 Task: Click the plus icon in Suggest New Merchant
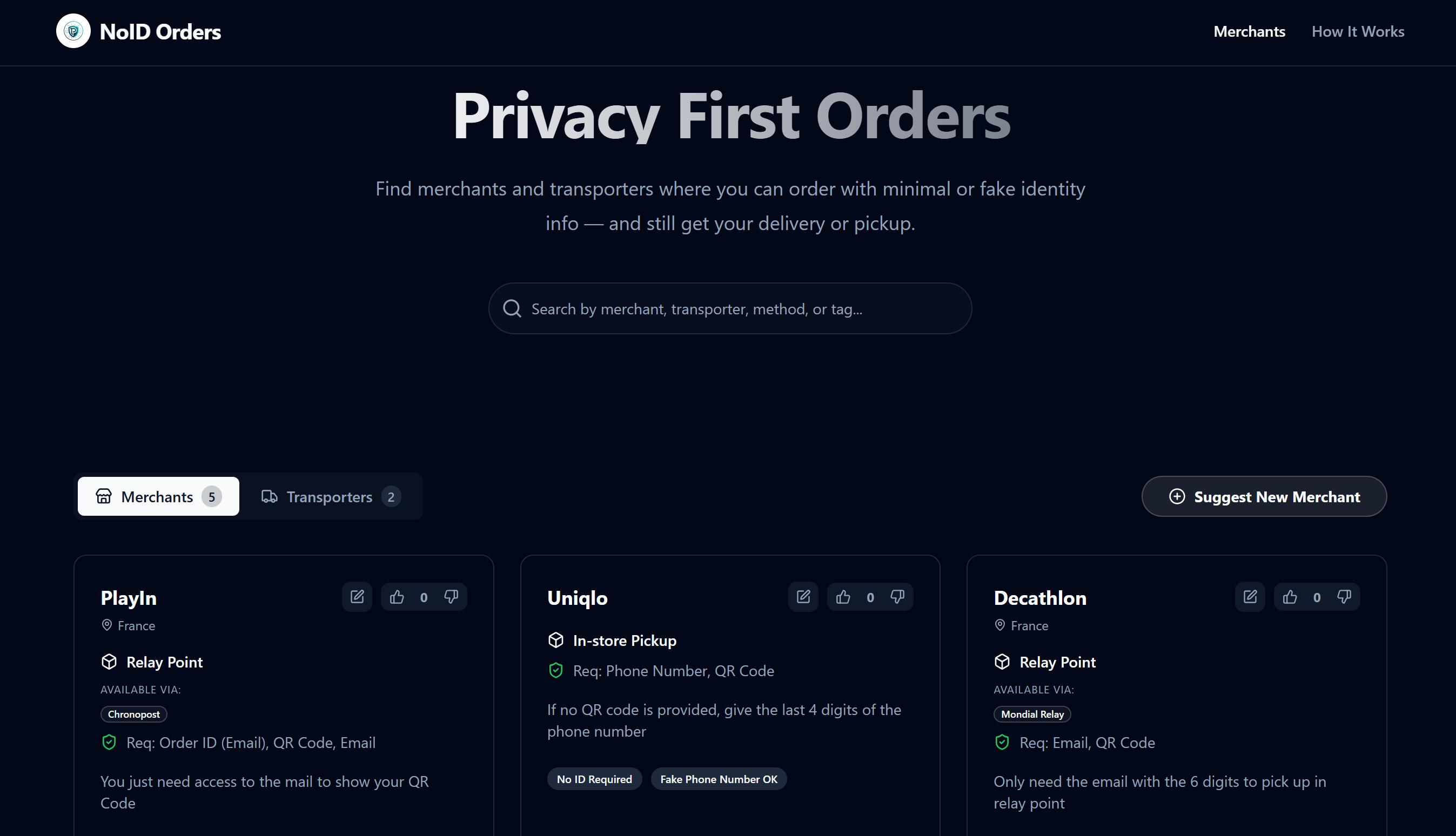[1177, 496]
